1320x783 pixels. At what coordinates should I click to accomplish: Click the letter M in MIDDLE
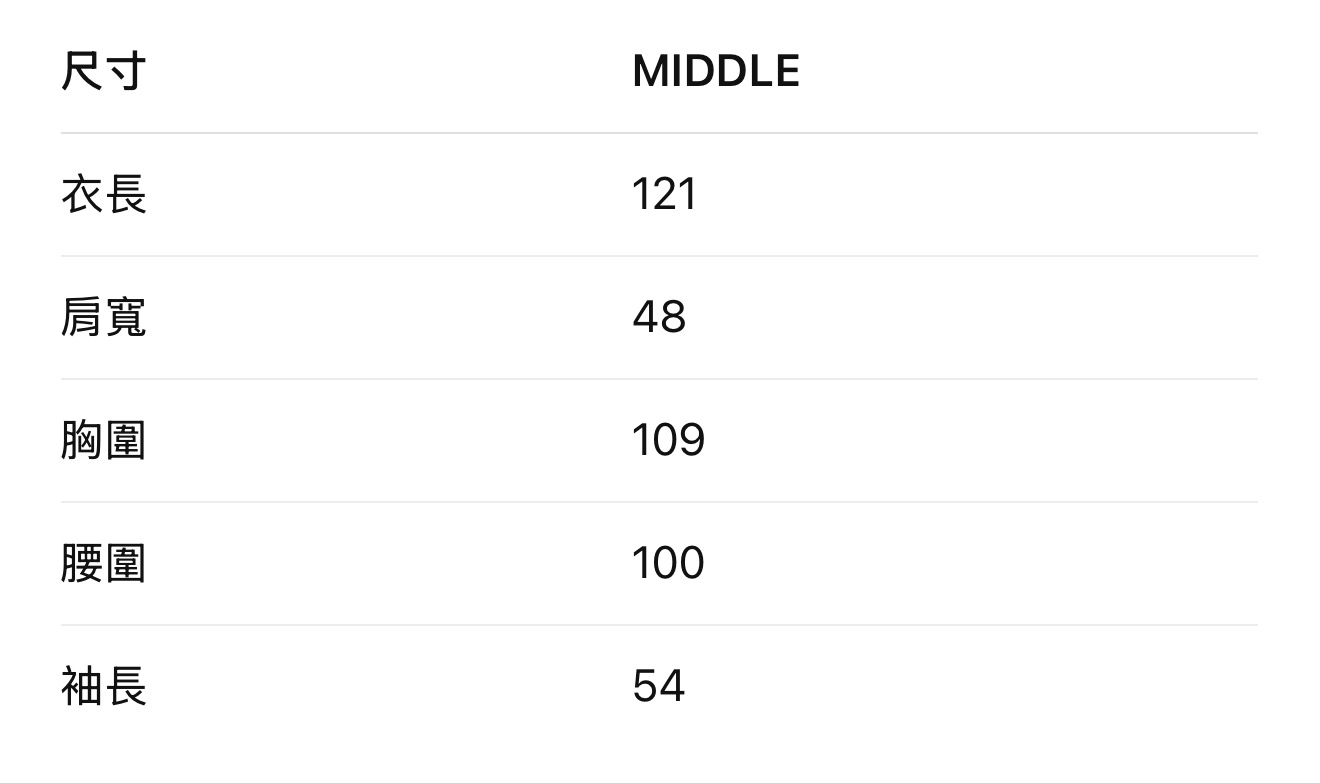click(647, 71)
